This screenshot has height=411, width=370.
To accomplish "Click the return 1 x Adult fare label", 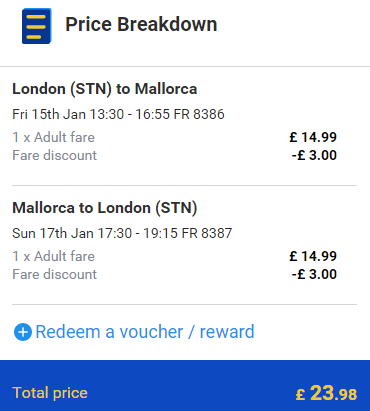I will click(x=54, y=256).
